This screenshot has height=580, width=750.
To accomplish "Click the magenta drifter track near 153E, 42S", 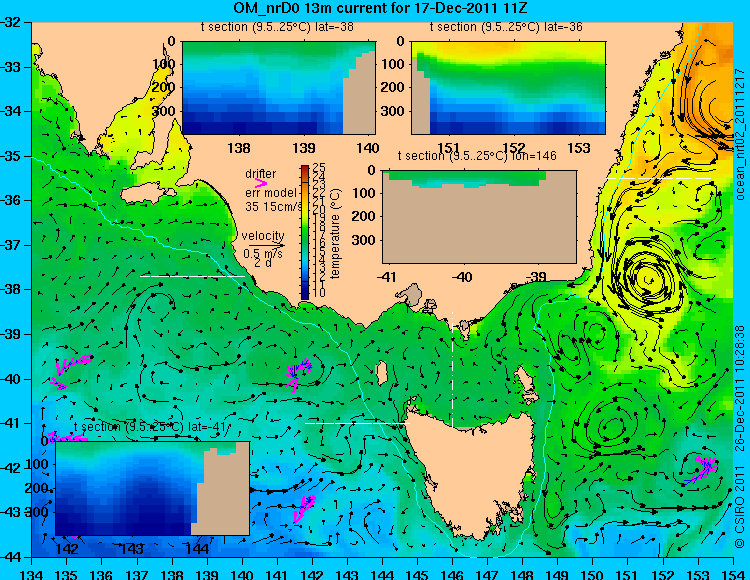I will [x=701, y=469].
